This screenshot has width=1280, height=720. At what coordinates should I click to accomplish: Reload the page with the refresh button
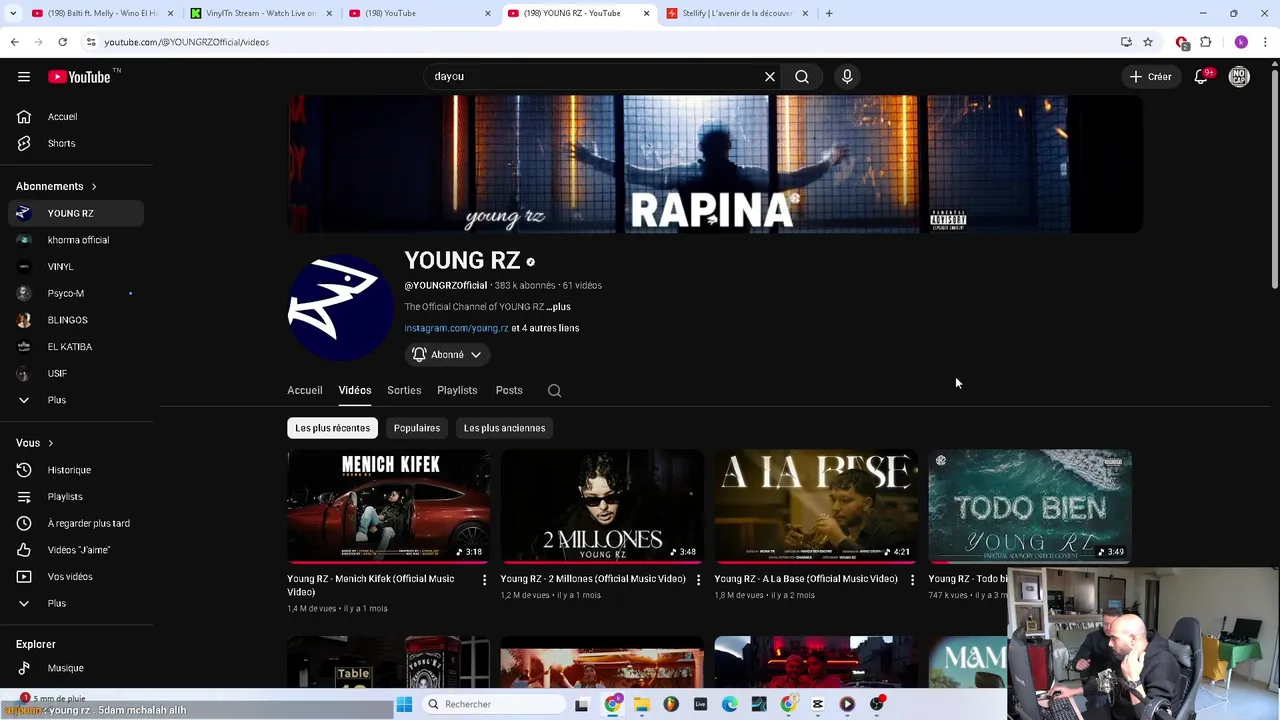coord(62,42)
